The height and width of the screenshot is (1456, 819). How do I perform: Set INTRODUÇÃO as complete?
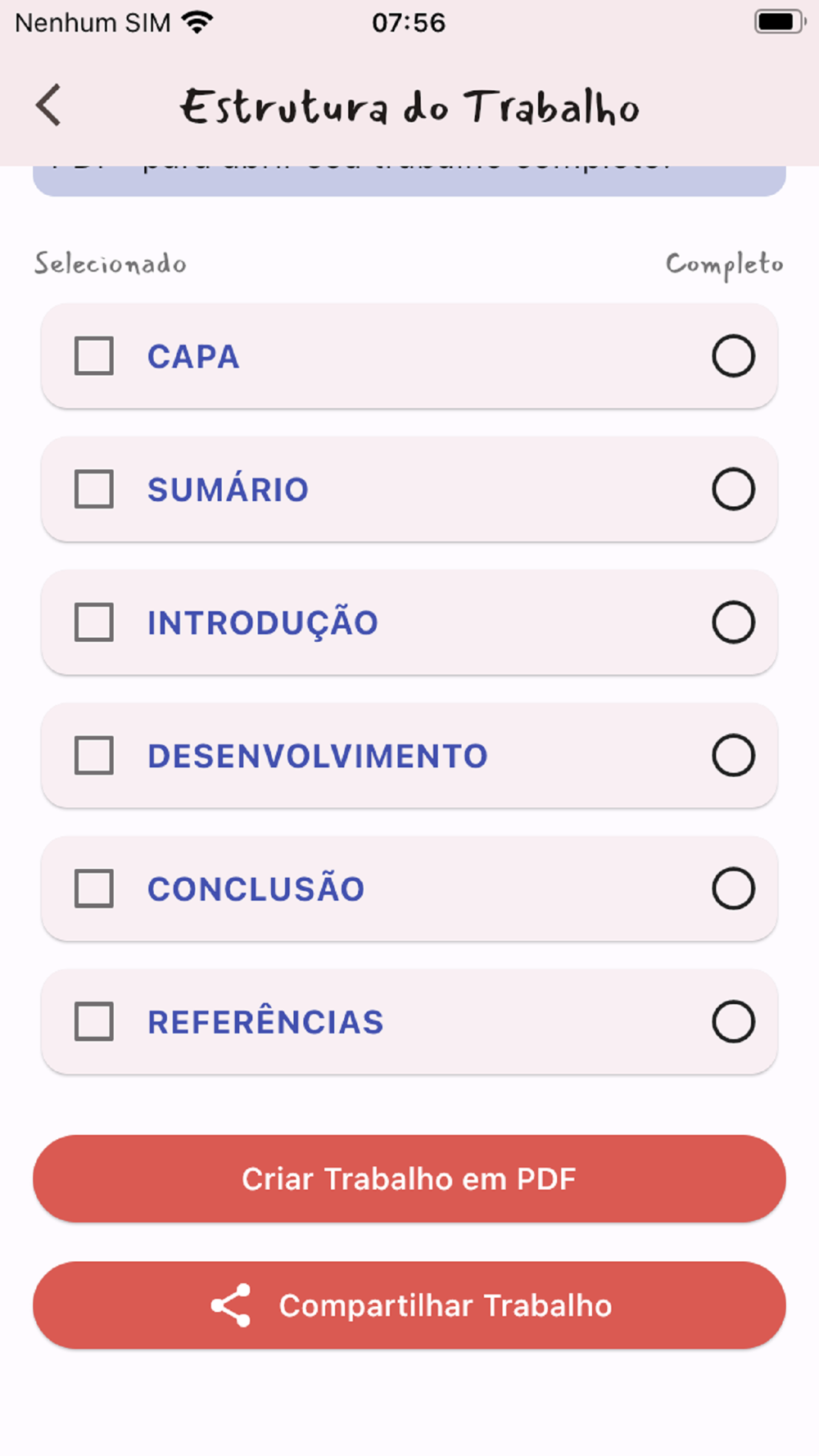733,622
